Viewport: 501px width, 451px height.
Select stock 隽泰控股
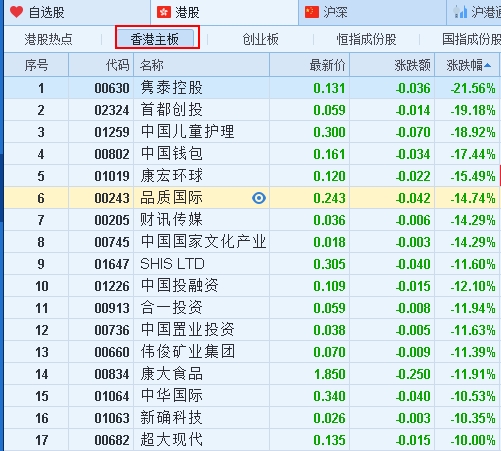pos(172,88)
